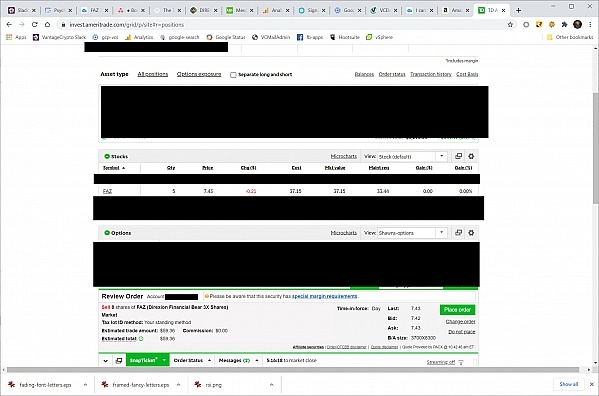This screenshot has height=396, width=599.
Task: Bookmark this page with the star icon
Action: pos(510,24)
